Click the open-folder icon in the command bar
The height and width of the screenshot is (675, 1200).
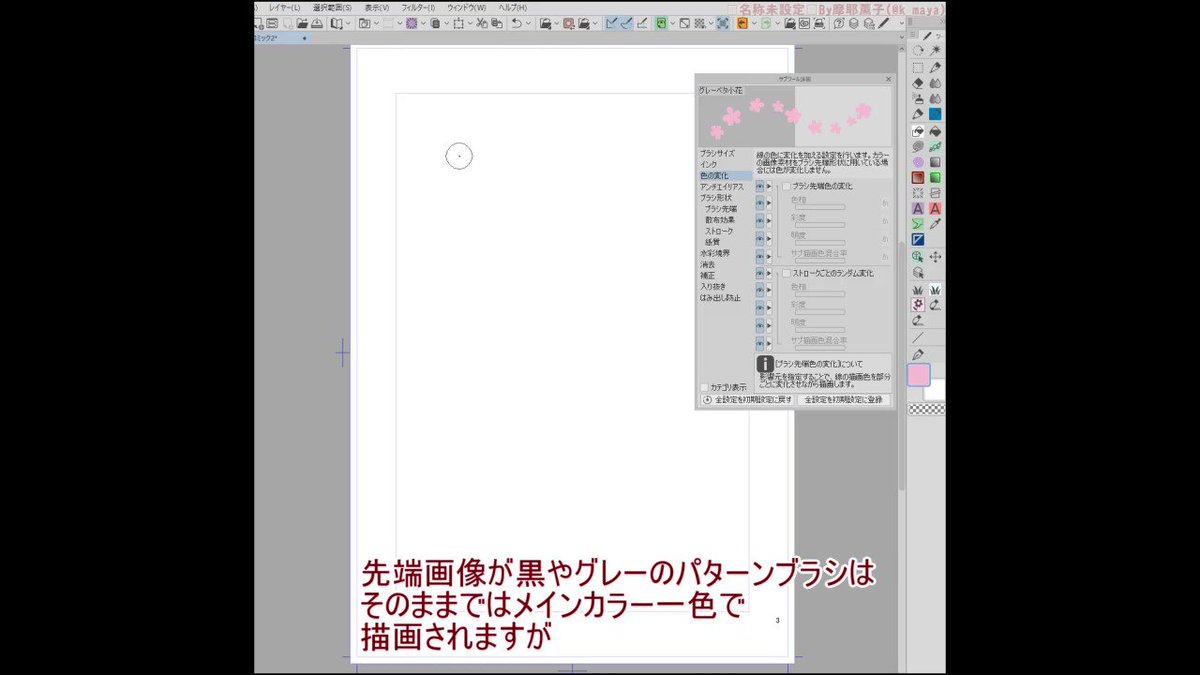302,22
